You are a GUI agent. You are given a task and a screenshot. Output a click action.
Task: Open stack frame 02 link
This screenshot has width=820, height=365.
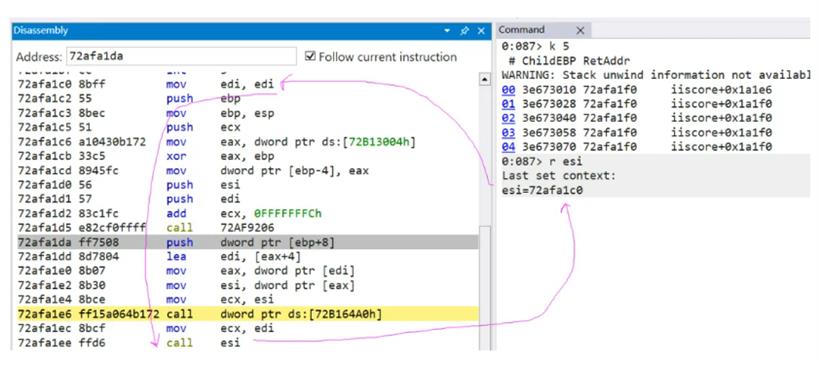(508, 118)
